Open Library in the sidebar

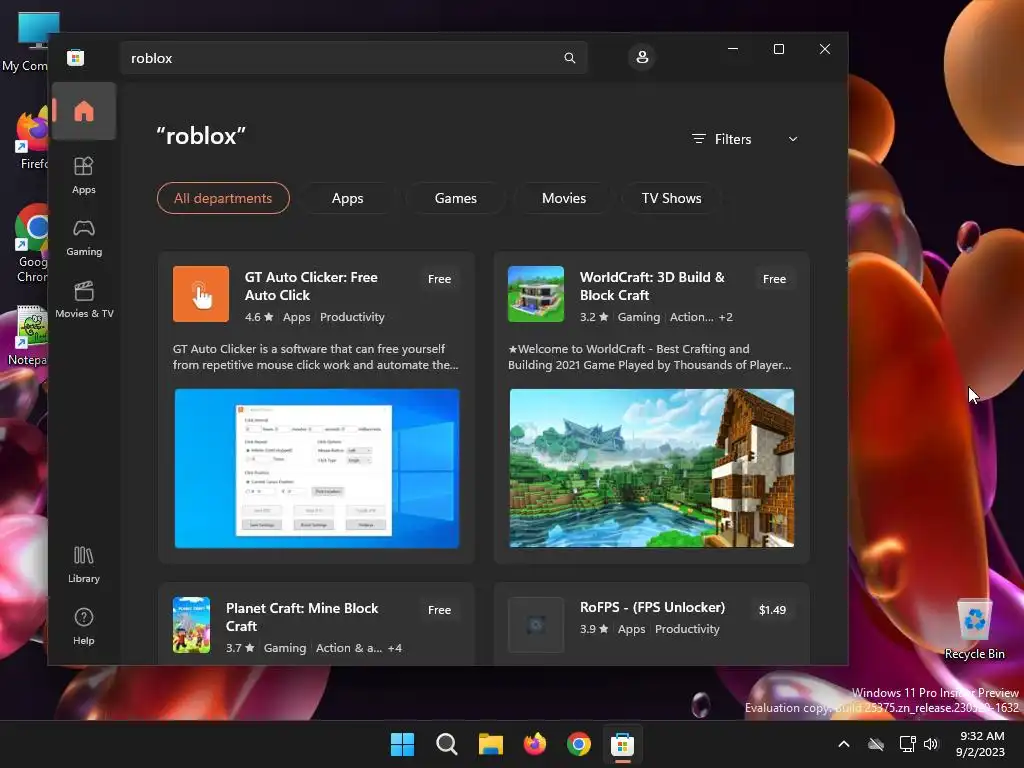(84, 564)
